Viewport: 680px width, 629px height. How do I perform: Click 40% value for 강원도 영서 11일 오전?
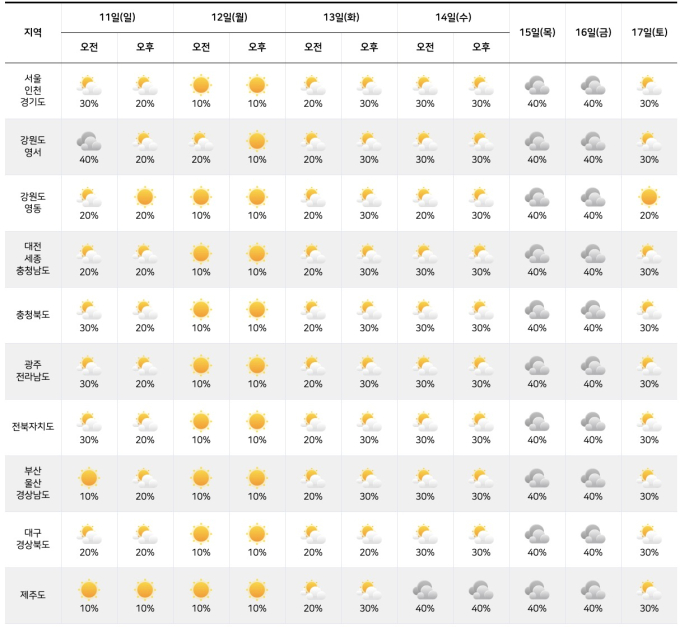89,160
